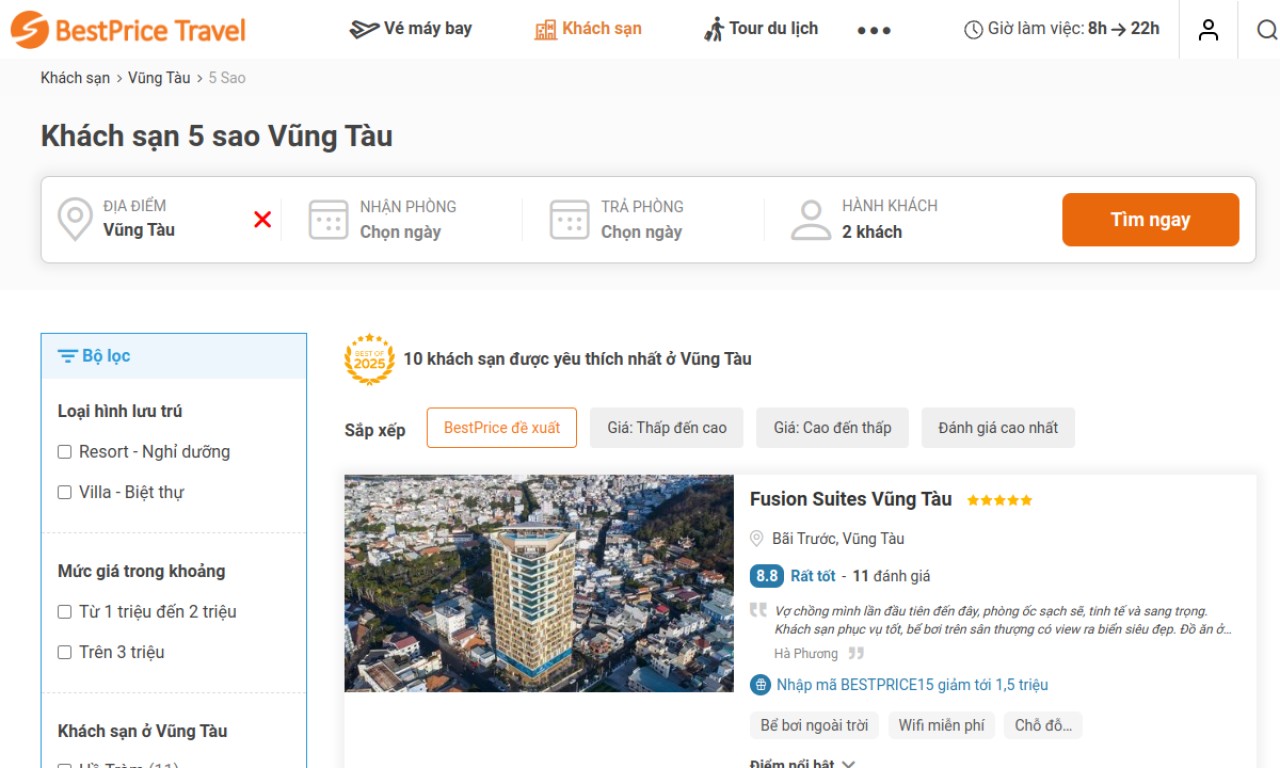Click the Best of 2025 award badge
Screen dimensions: 1280x768
click(369, 359)
